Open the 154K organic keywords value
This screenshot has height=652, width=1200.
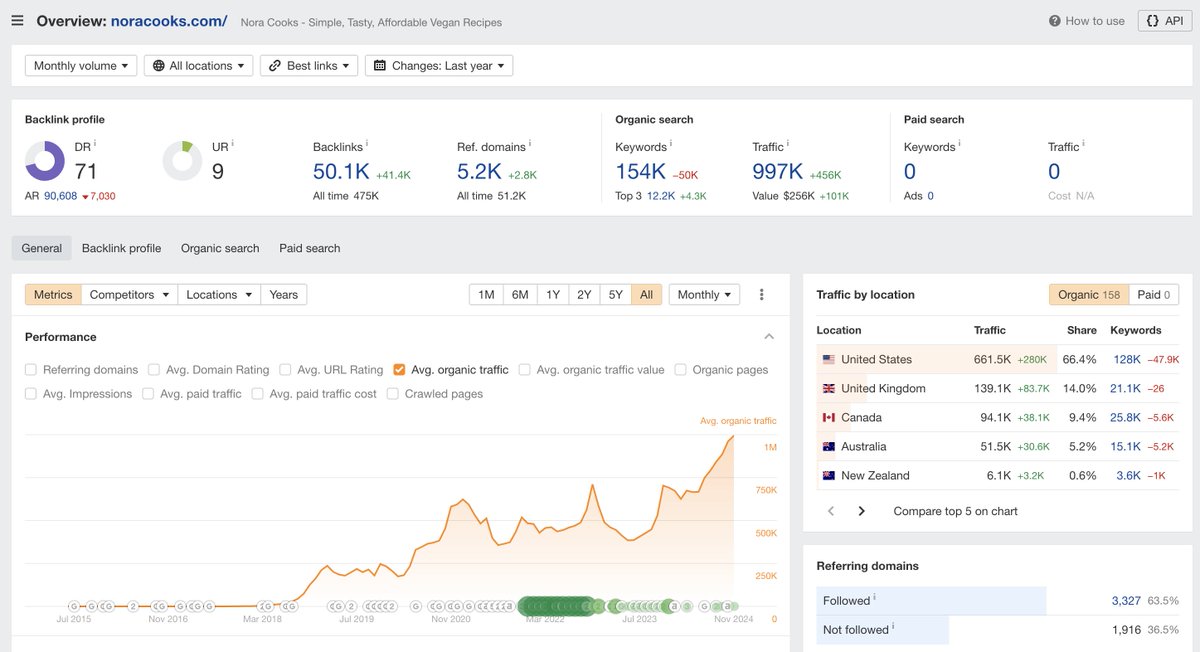point(641,172)
